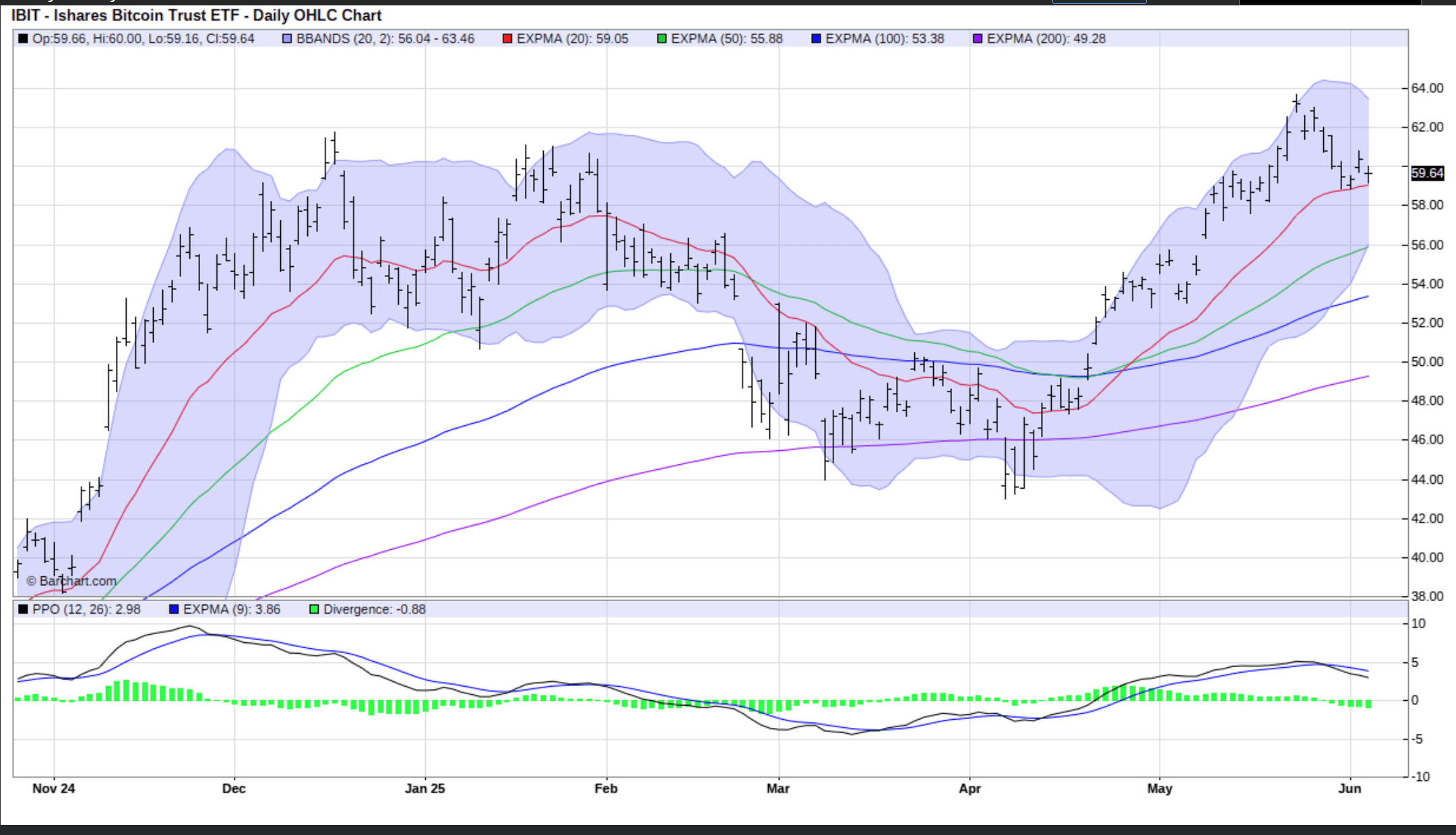Click the blue EXPMA (9) indicator square
The width and height of the screenshot is (1456, 835).
(174, 609)
